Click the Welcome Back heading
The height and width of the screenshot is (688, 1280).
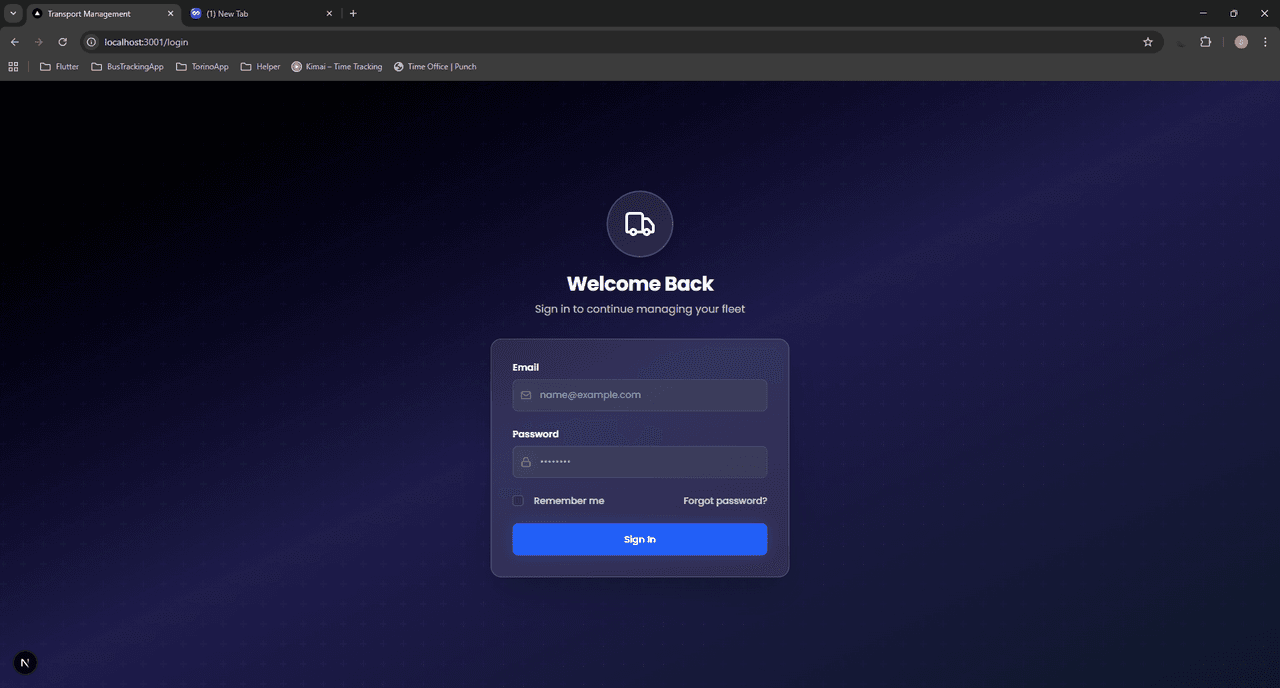click(640, 284)
